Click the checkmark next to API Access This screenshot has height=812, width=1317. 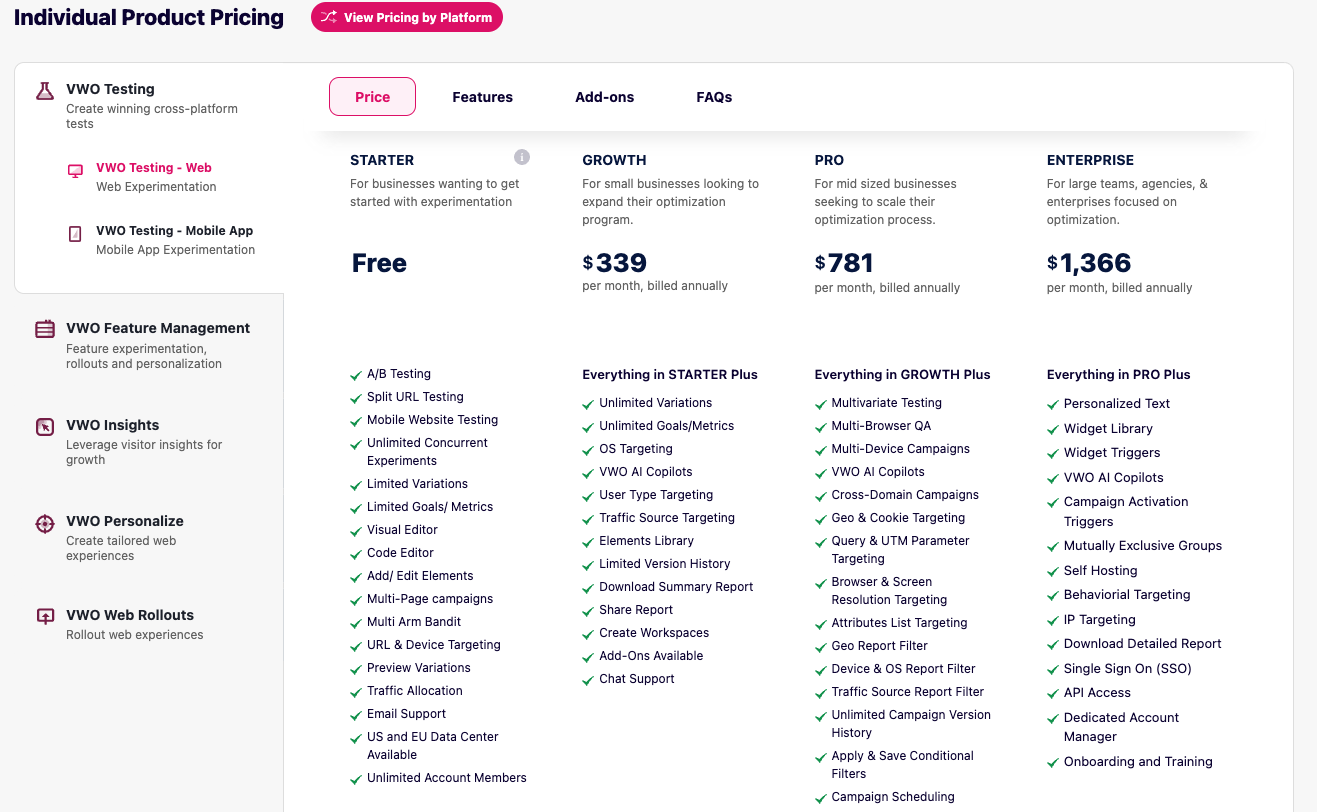point(1052,695)
